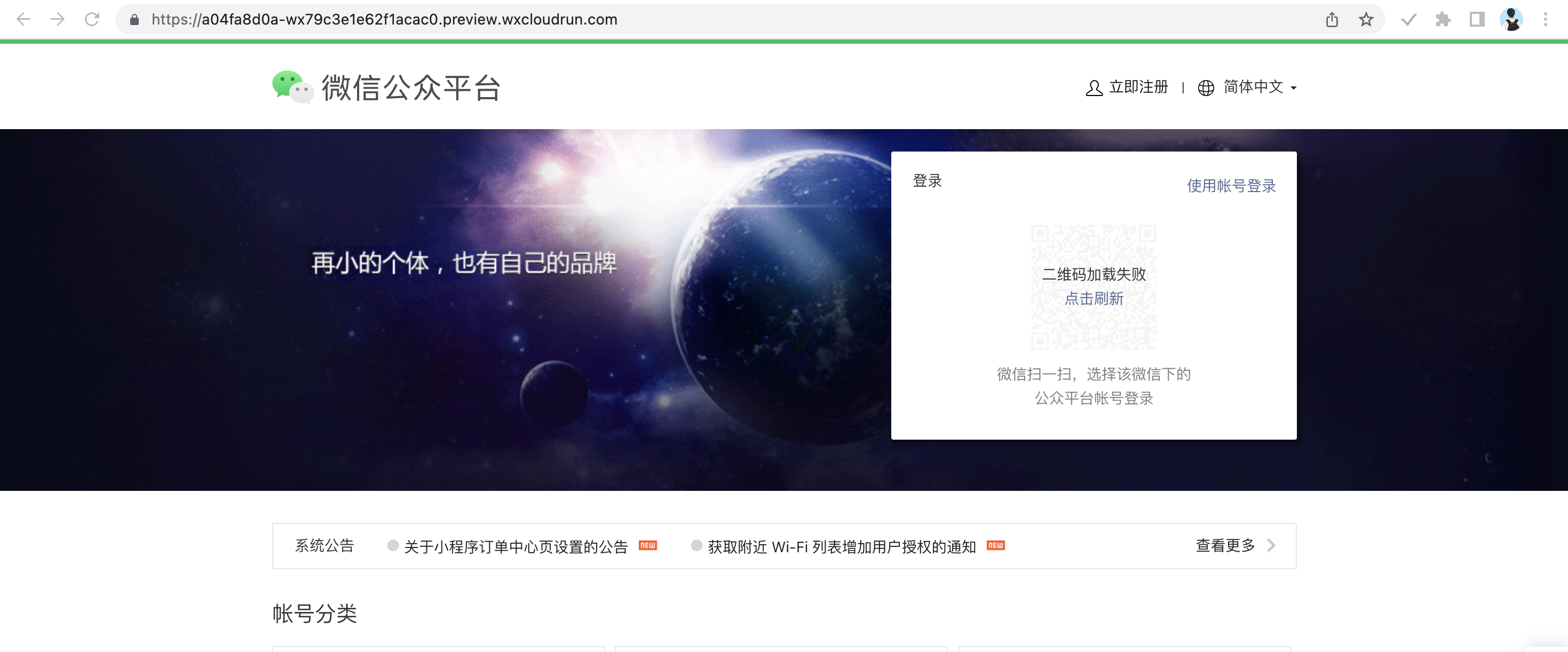Toggle the browser side panel icon
Image resolution: width=1568 pixels, height=652 pixels.
1477,20
